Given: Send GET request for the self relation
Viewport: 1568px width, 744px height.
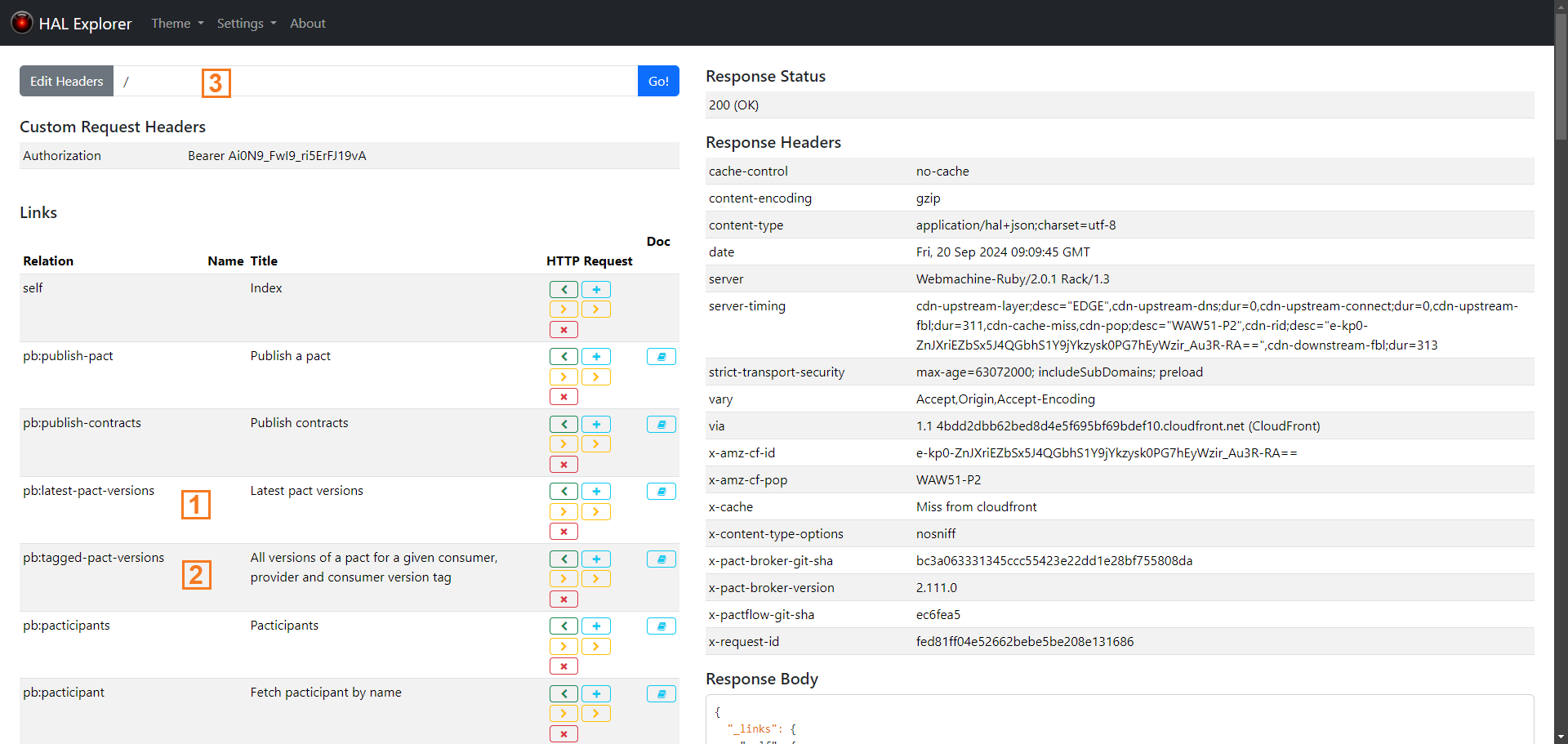Looking at the screenshot, I should point(563,289).
